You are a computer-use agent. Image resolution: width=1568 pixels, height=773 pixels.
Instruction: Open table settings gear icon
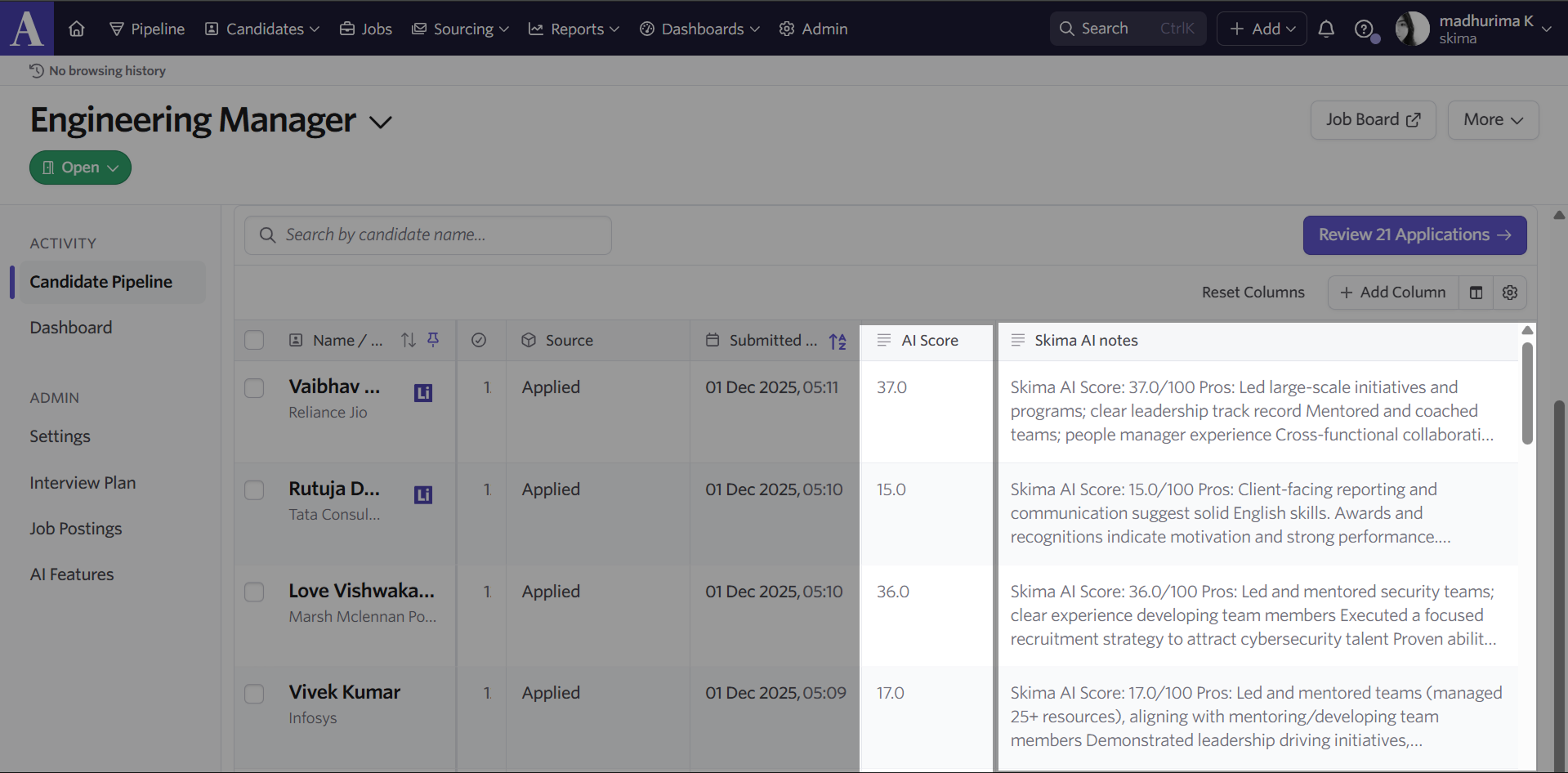pyautogui.click(x=1509, y=293)
